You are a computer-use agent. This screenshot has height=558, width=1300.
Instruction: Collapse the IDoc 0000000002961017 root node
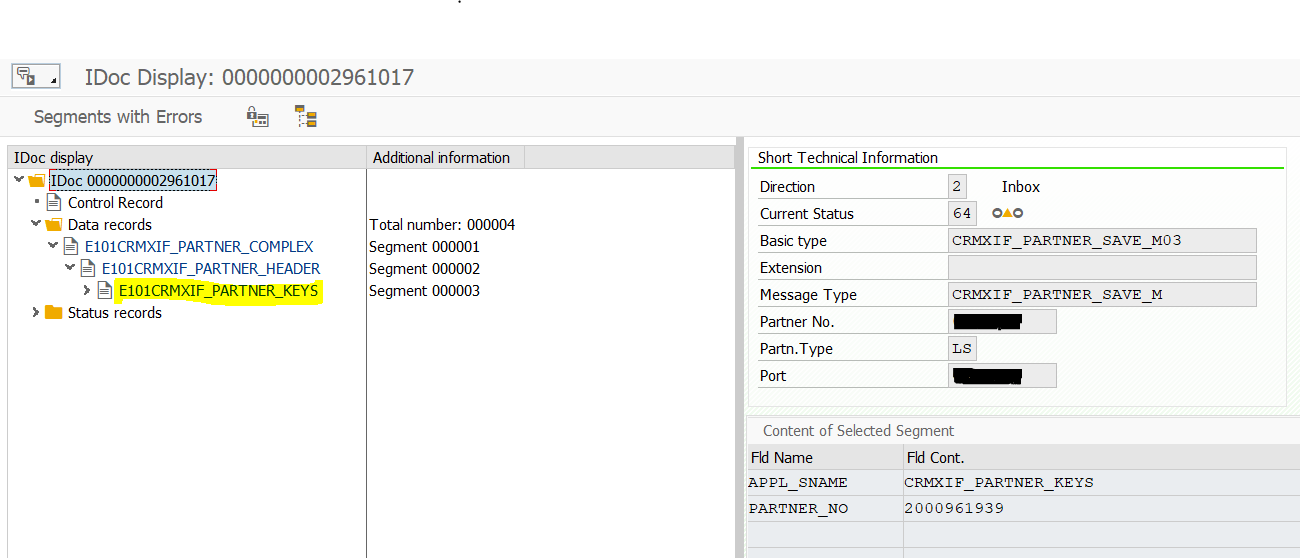[19, 181]
